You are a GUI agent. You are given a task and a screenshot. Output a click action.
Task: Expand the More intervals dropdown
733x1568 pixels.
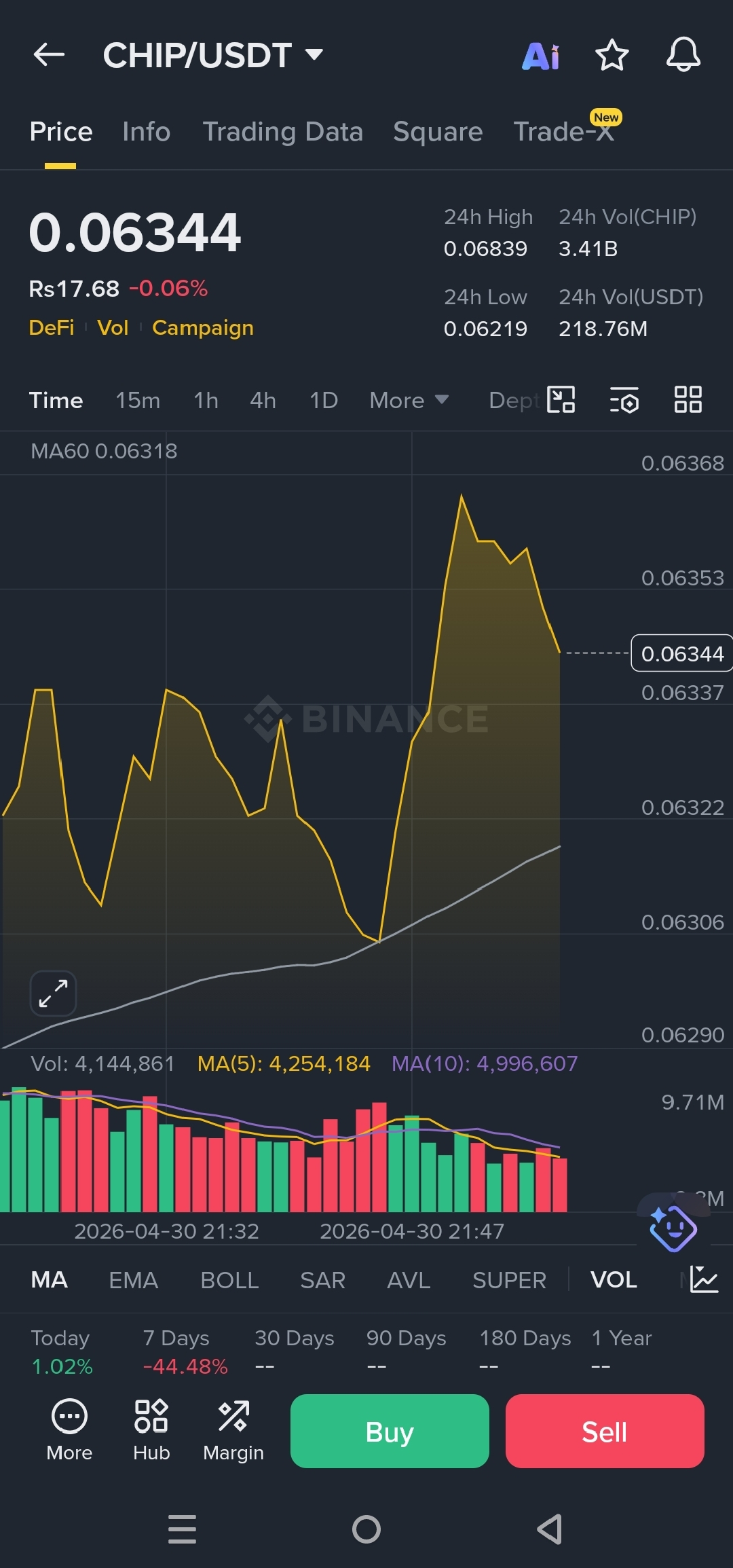pyautogui.click(x=409, y=400)
